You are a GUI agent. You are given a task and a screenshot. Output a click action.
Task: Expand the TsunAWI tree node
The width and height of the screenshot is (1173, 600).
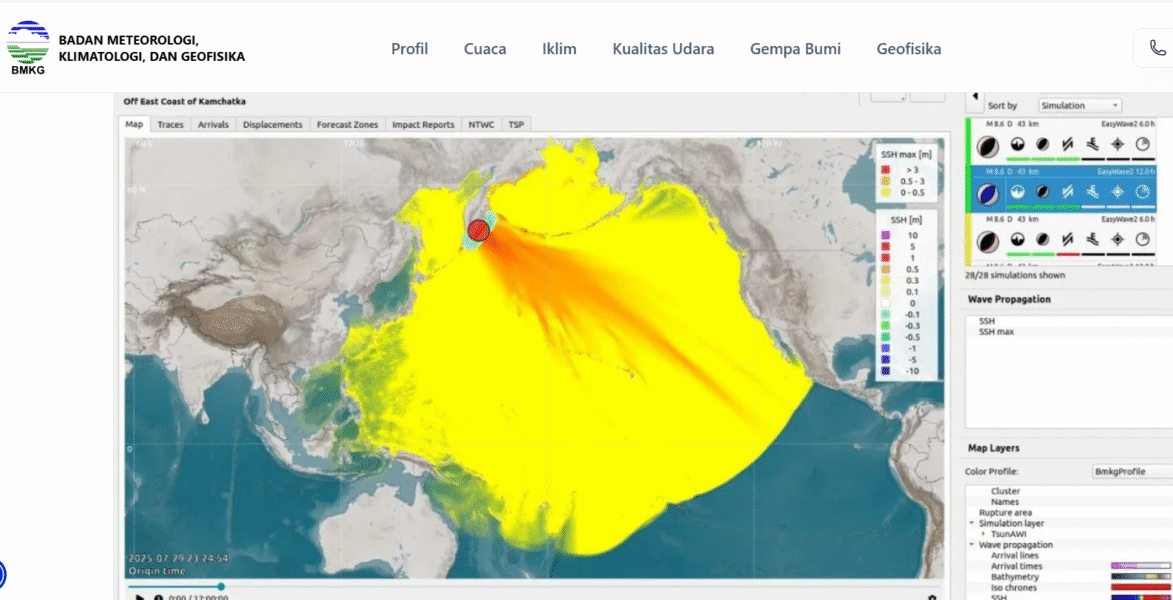tap(983, 534)
